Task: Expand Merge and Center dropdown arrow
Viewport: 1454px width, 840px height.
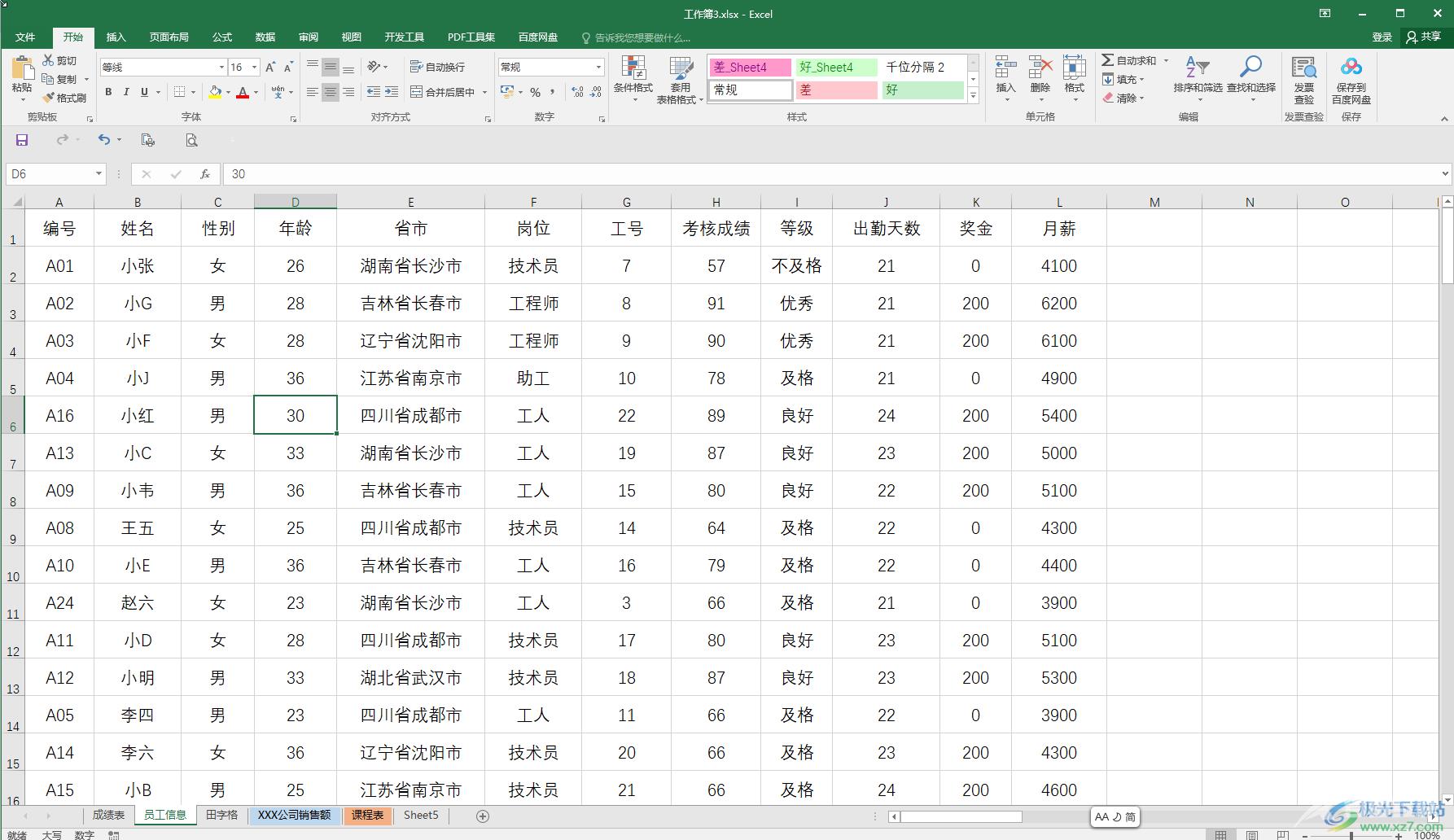Action: (484, 92)
